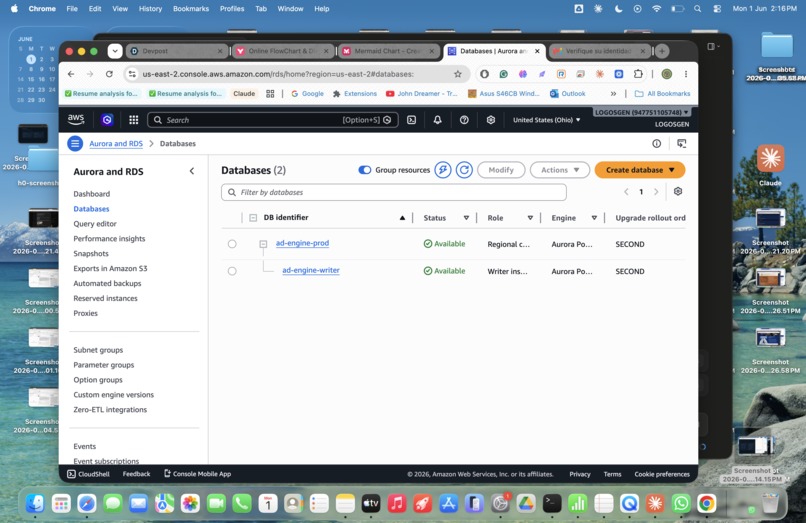Open table preferences gear icon

coord(678,191)
